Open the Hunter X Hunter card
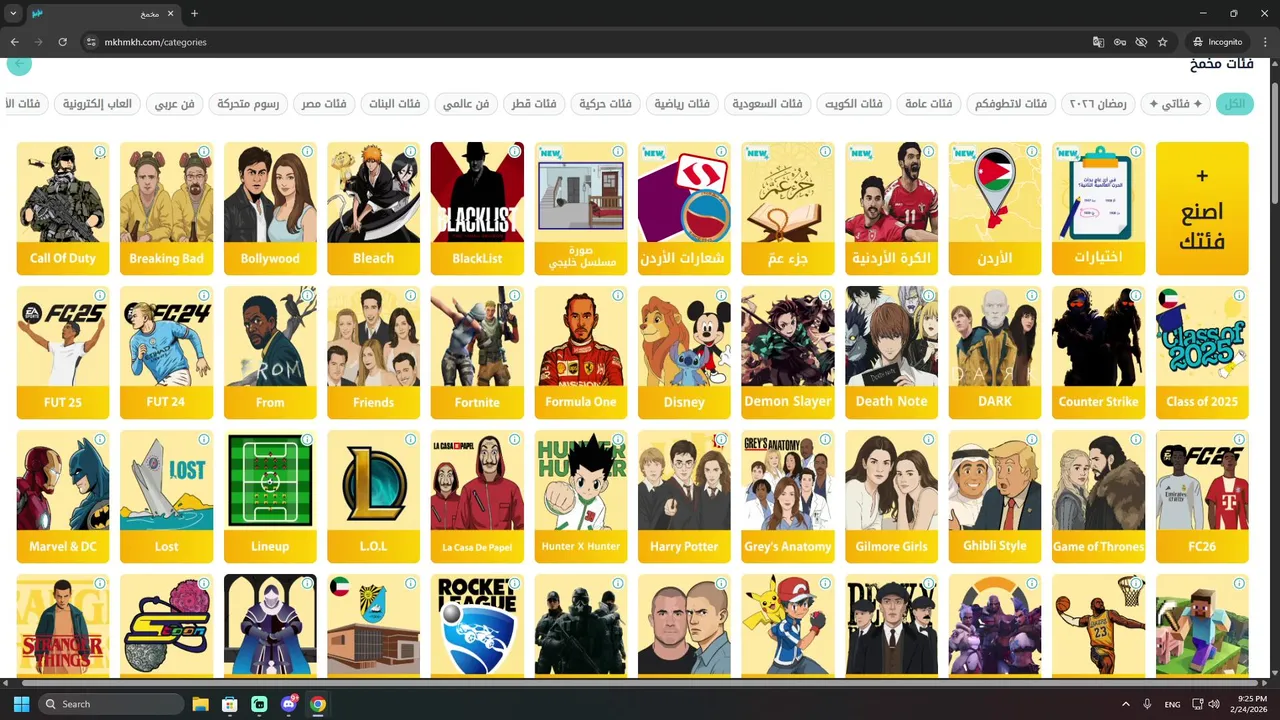 [x=581, y=496]
